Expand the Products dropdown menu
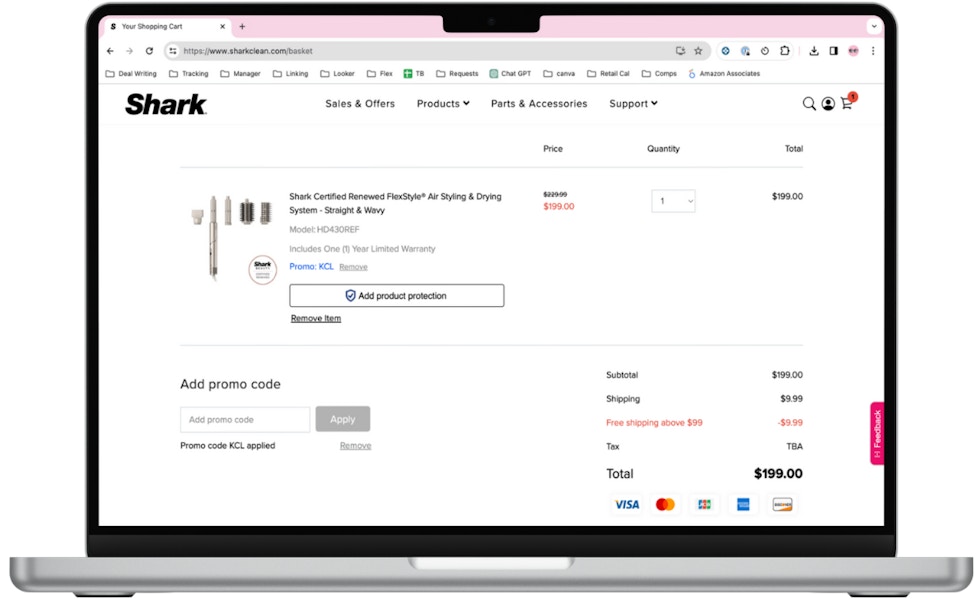The width and height of the screenshot is (980, 600). [443, 104]
